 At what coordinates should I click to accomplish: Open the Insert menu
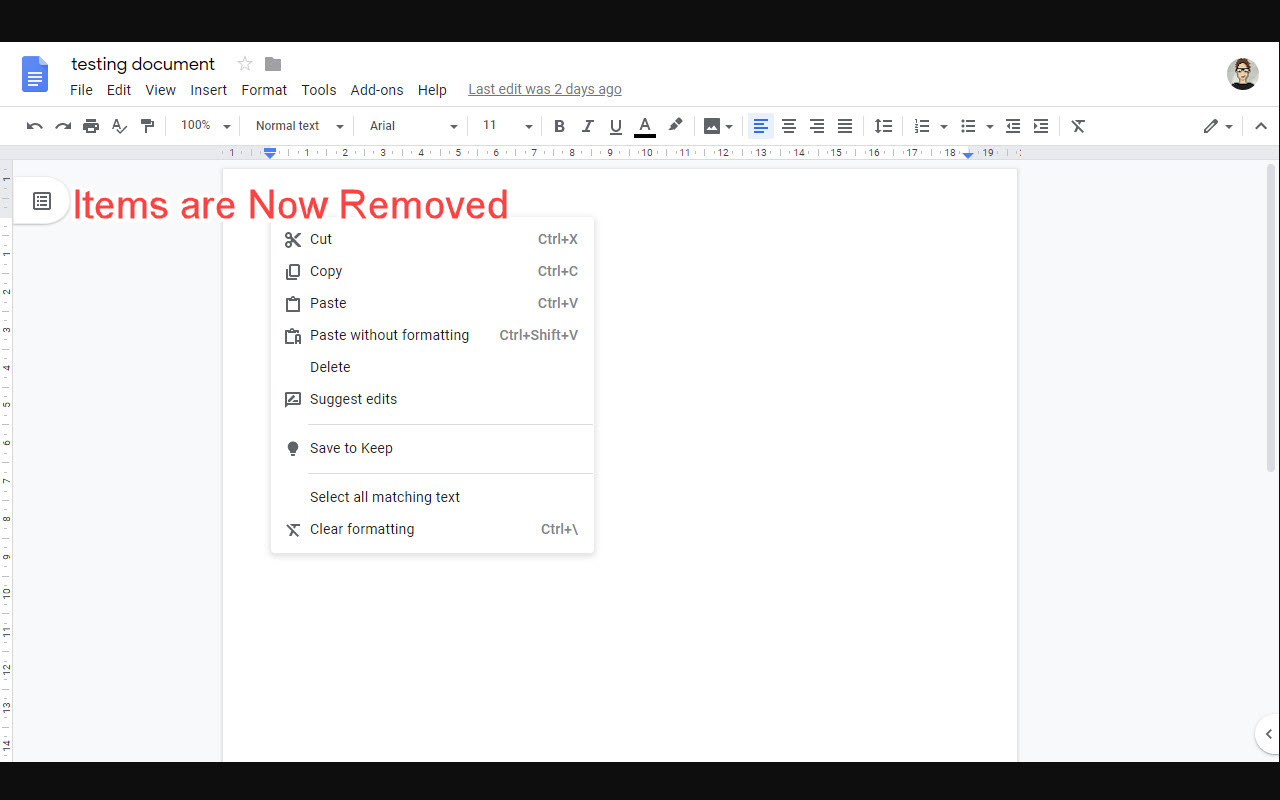(209, 90)
